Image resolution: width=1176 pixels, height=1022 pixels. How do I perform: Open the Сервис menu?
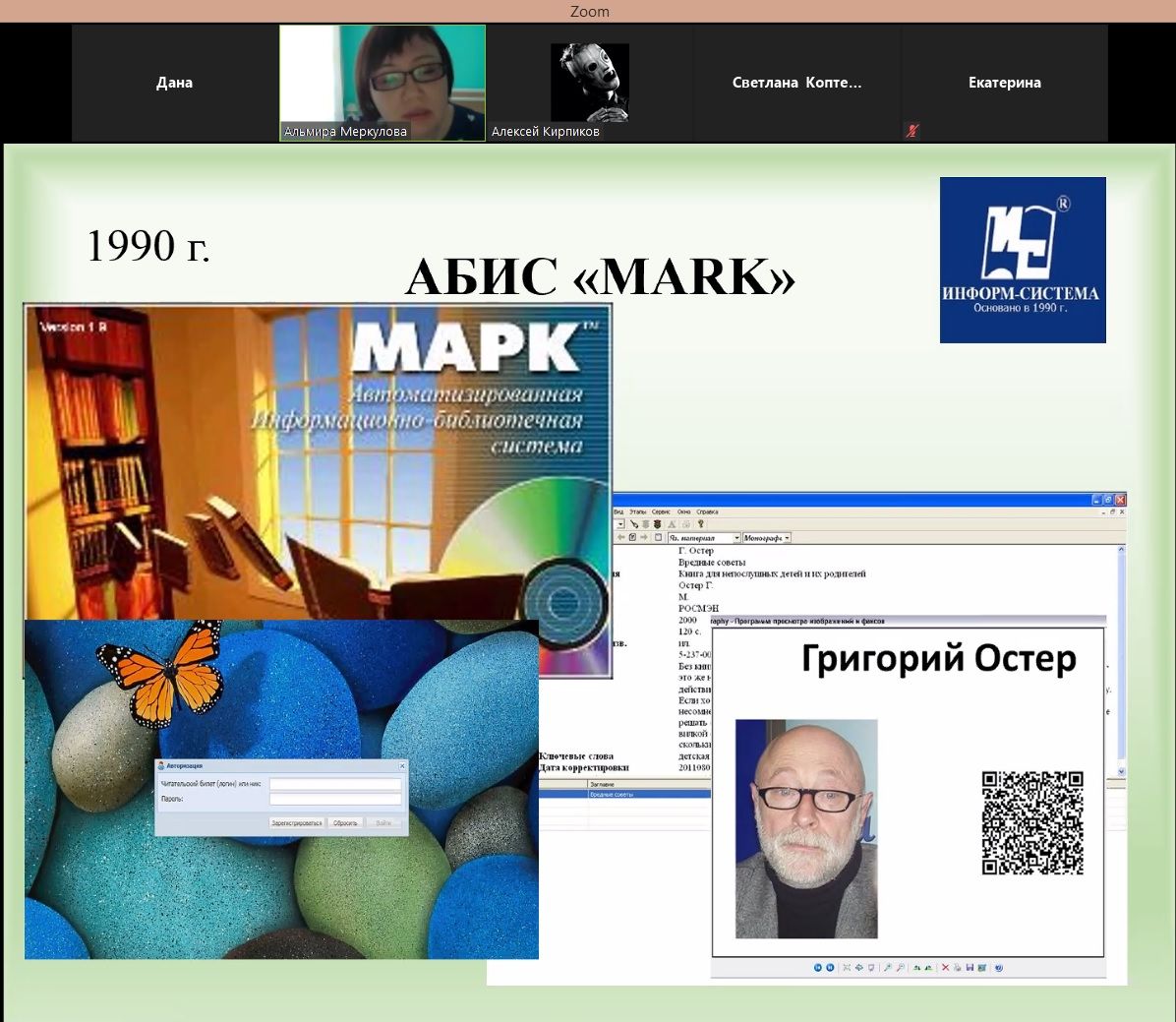[661, 511]
